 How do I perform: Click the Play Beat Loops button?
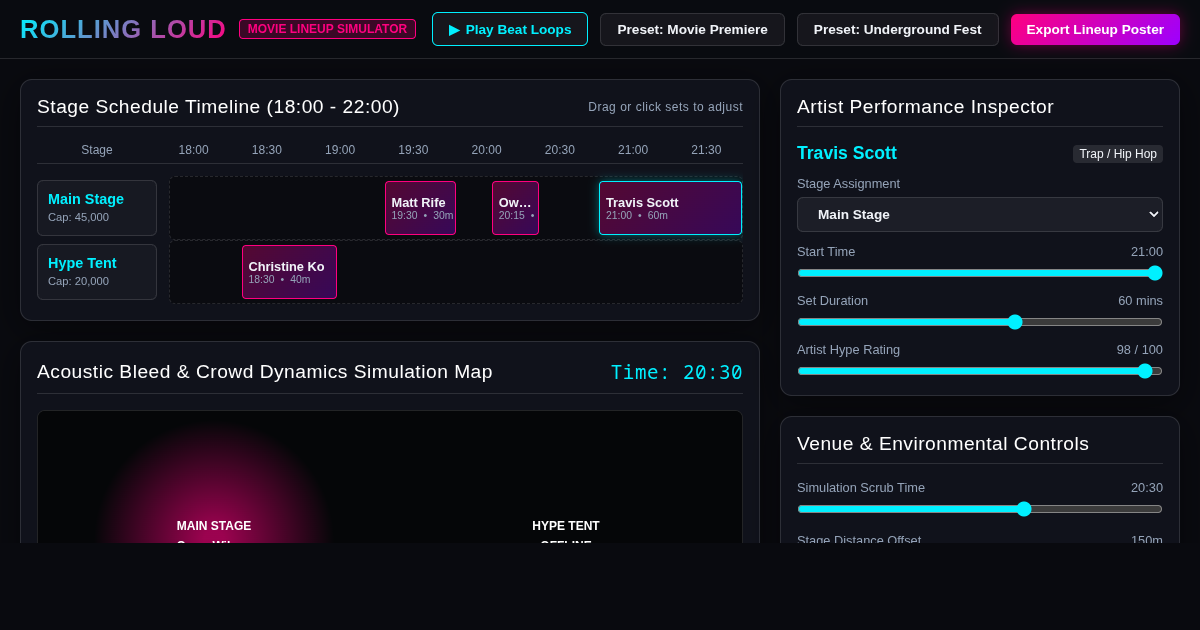pos(510,29)
